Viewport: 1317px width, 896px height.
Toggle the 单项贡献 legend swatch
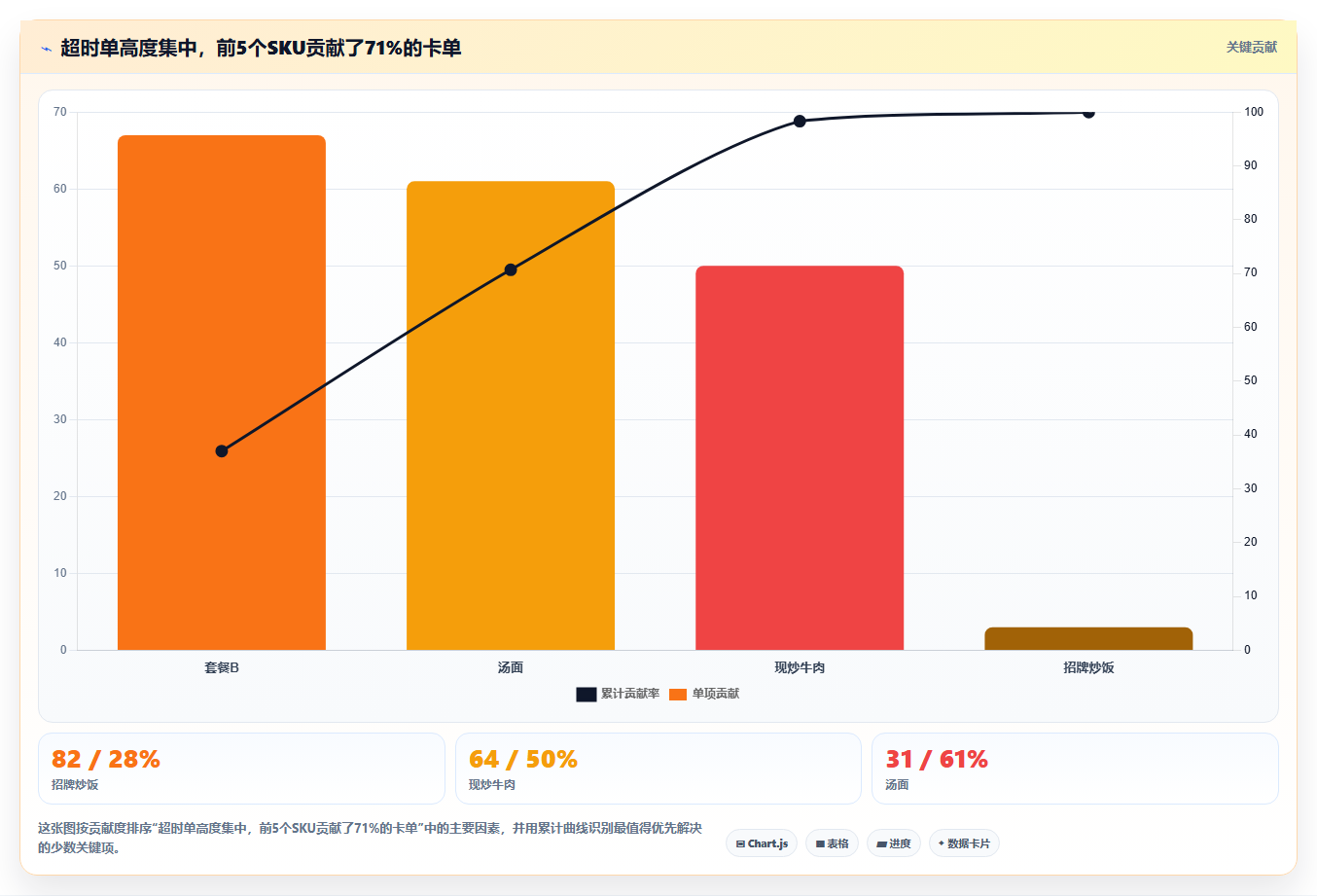coord(678,695)
